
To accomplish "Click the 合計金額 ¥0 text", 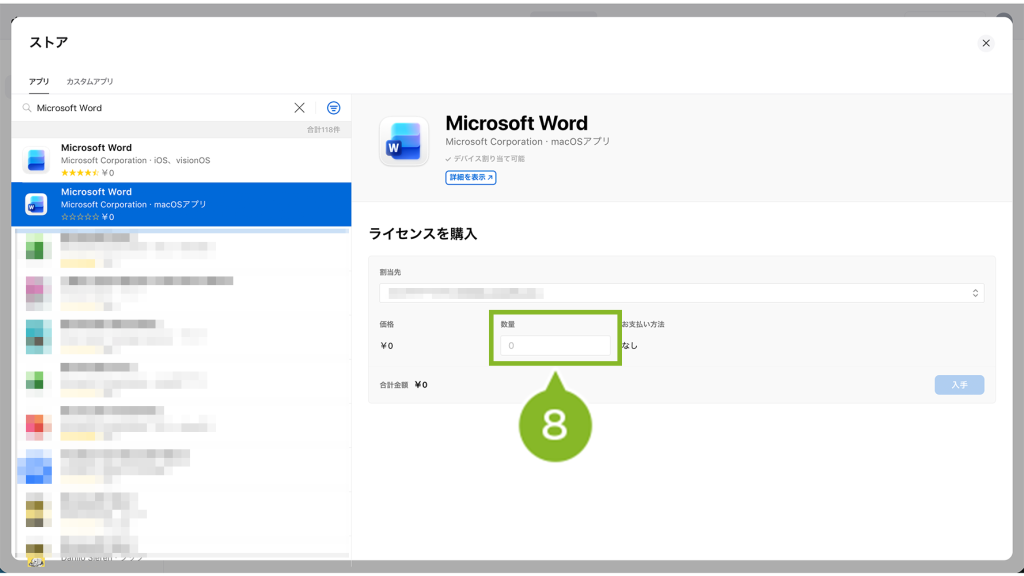I will [404, 385].
